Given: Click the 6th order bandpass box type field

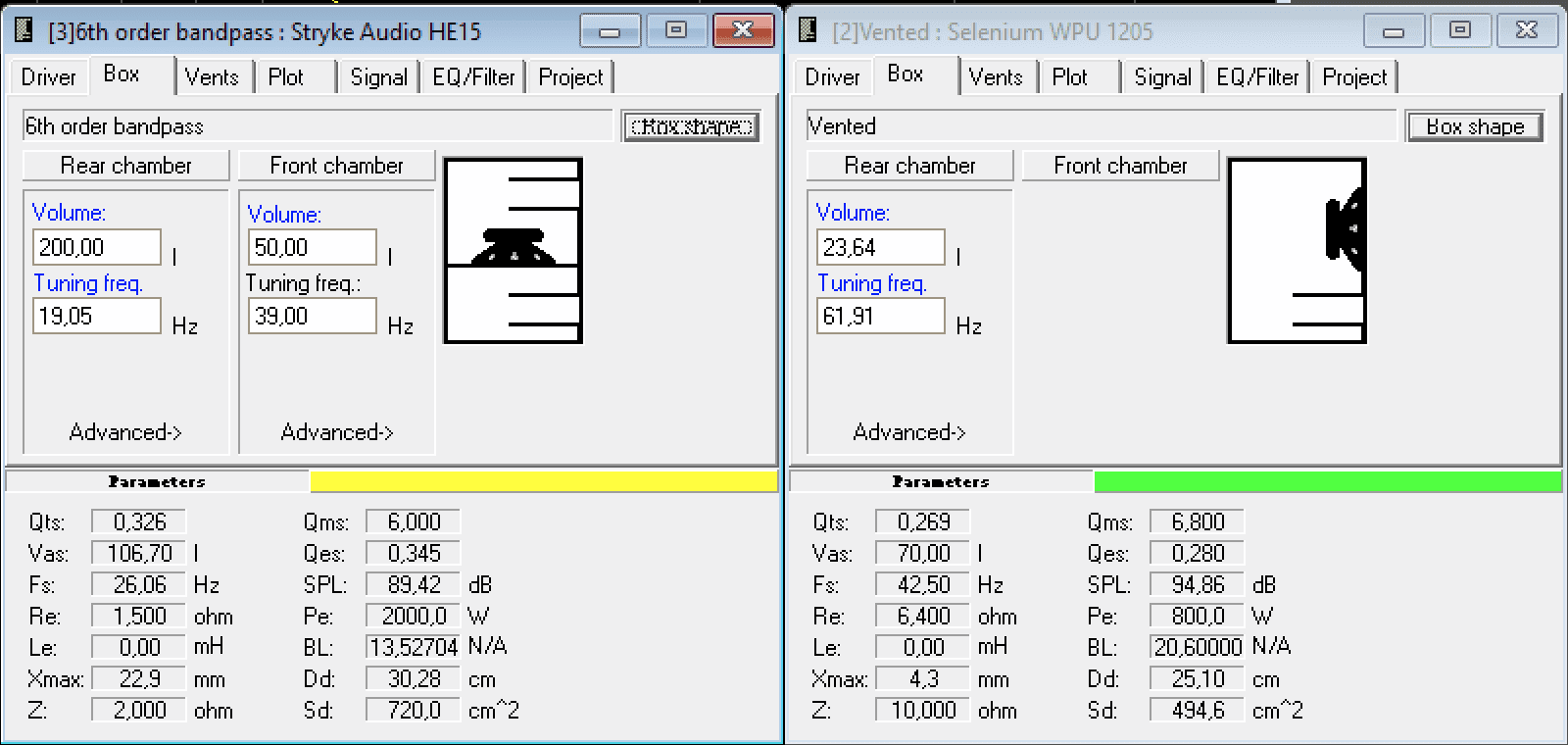Looking at the screenshot, I should [318, 125].
